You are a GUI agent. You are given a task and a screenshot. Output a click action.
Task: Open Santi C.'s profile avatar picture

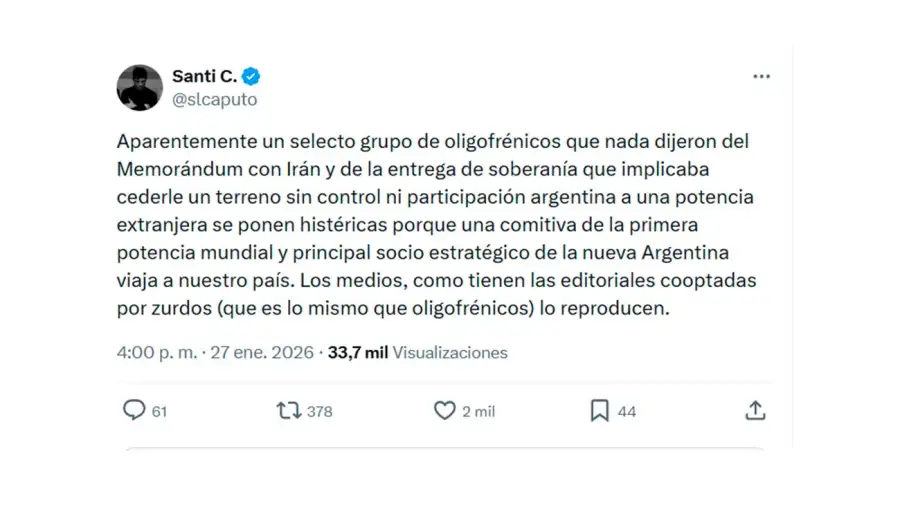pos(140,88)
